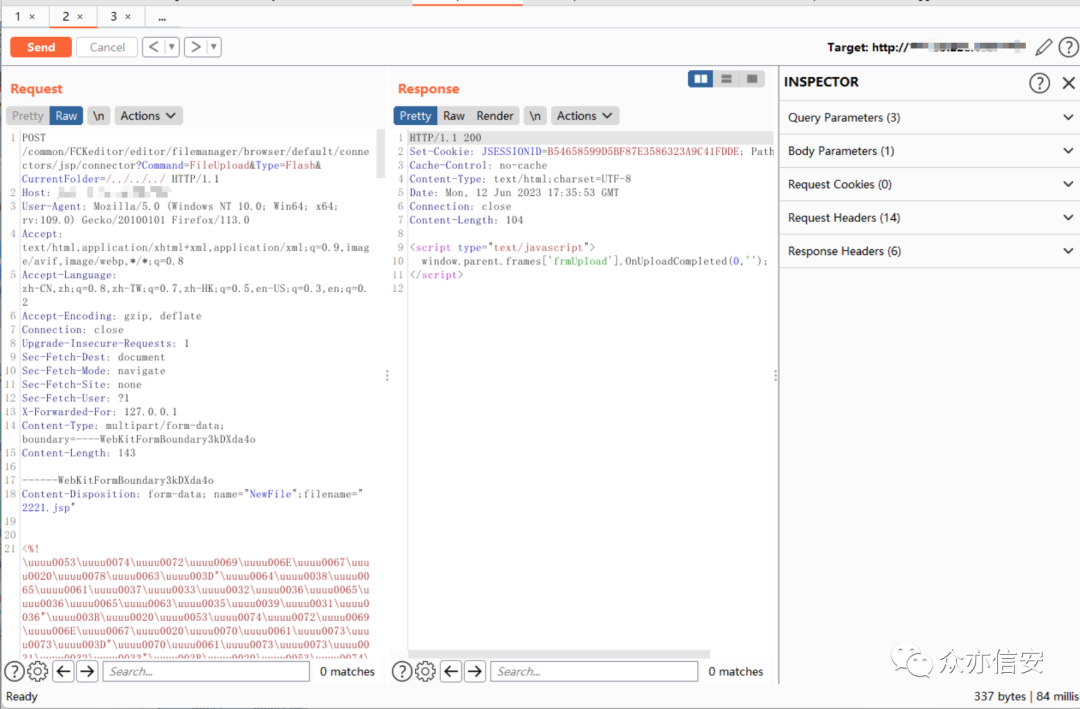Expand Query Parameters (3) section

point(930,118)
